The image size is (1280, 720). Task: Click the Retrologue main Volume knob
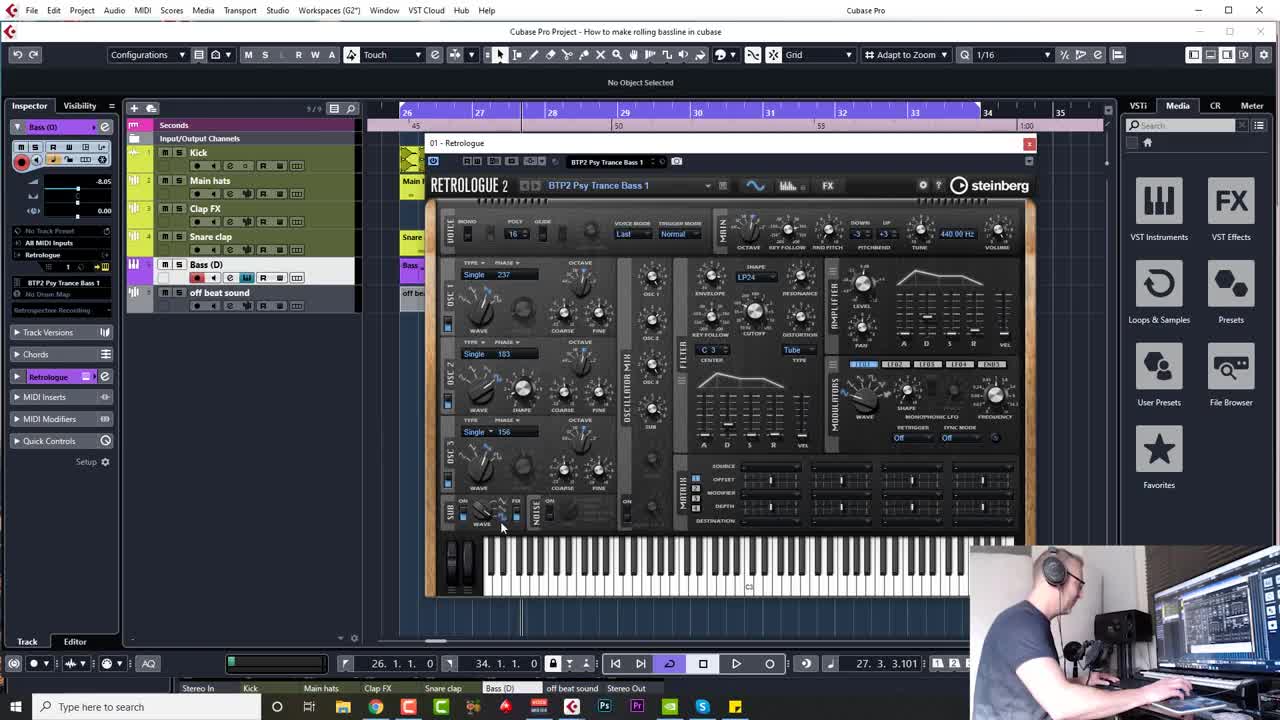[x=996, y=231]
